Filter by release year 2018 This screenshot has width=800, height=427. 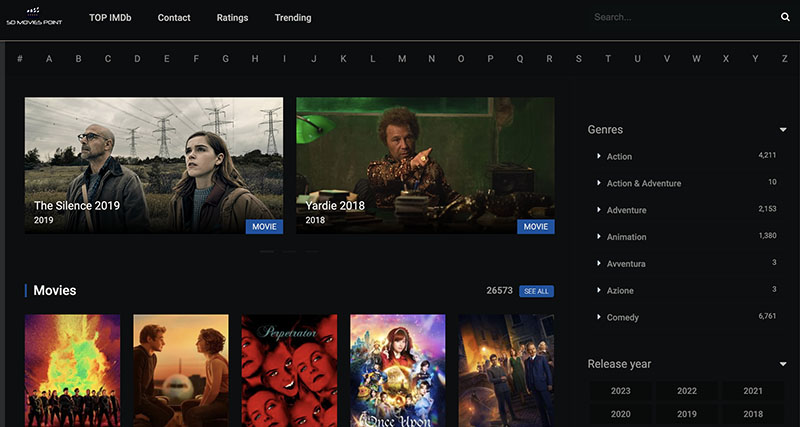[753, 414]
